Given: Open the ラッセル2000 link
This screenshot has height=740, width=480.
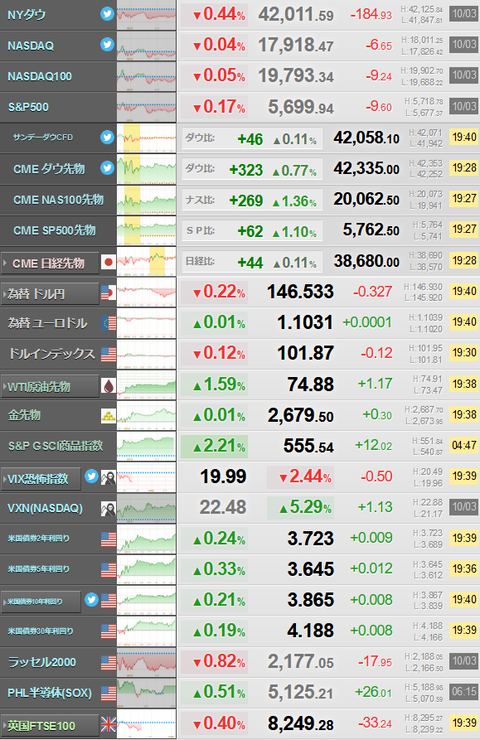Looking at the screenshot, I should tap(42, 662).
